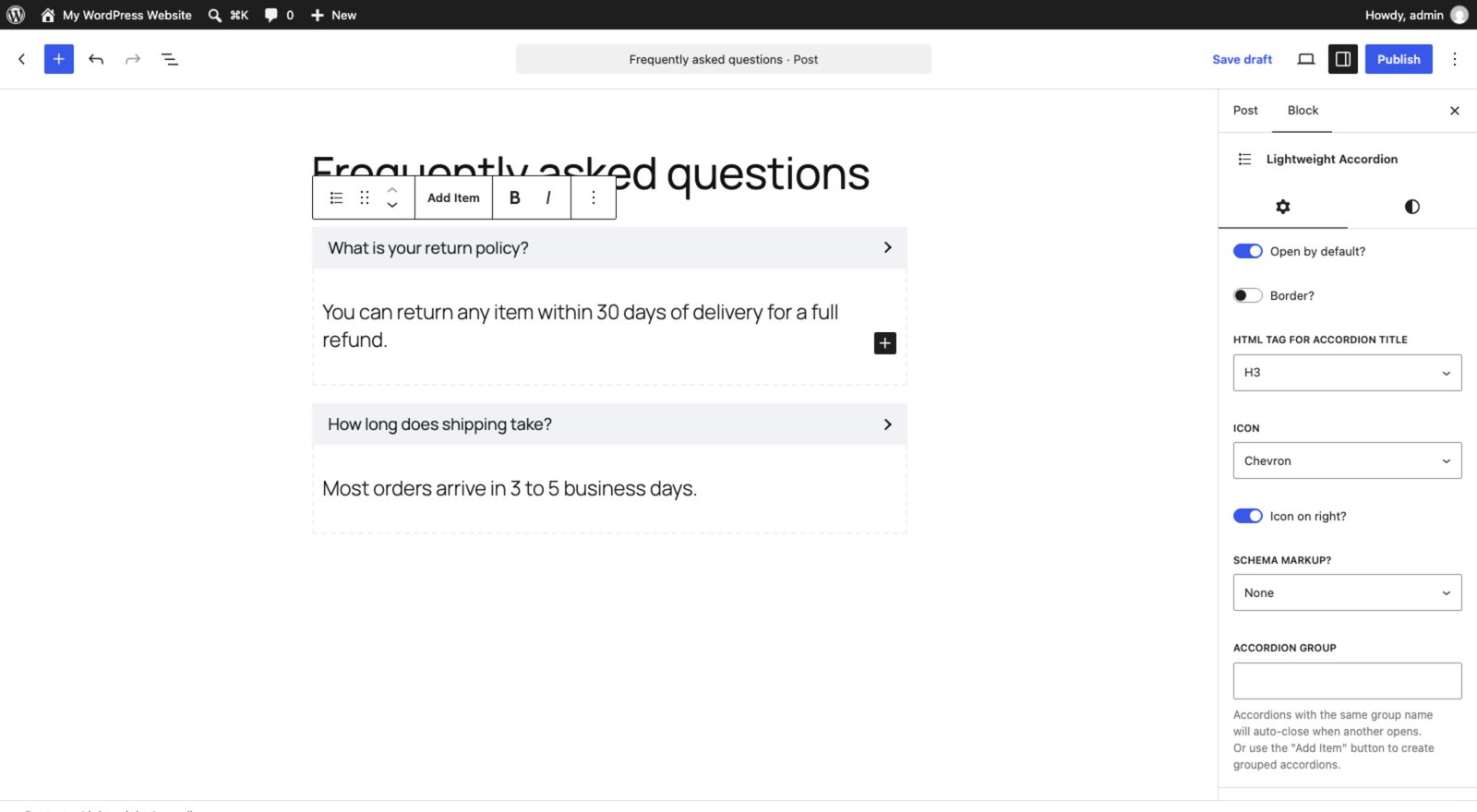1477x812 pixels.
Task: Toggle the Settings sidebar panel
Action: 1343,59
